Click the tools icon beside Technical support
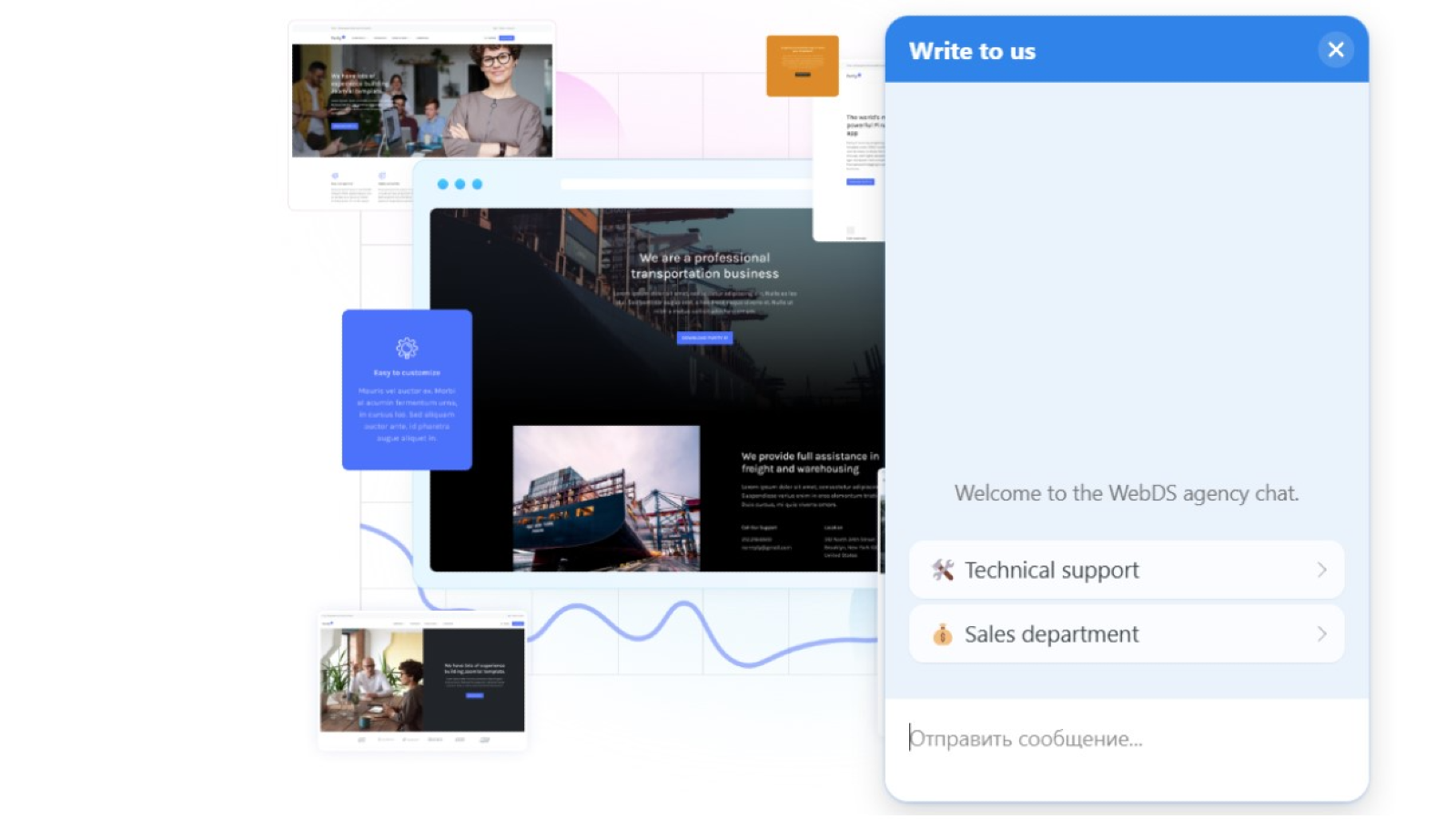The image size is (1456, 819). pyautogui.click(x=943, y=571)
